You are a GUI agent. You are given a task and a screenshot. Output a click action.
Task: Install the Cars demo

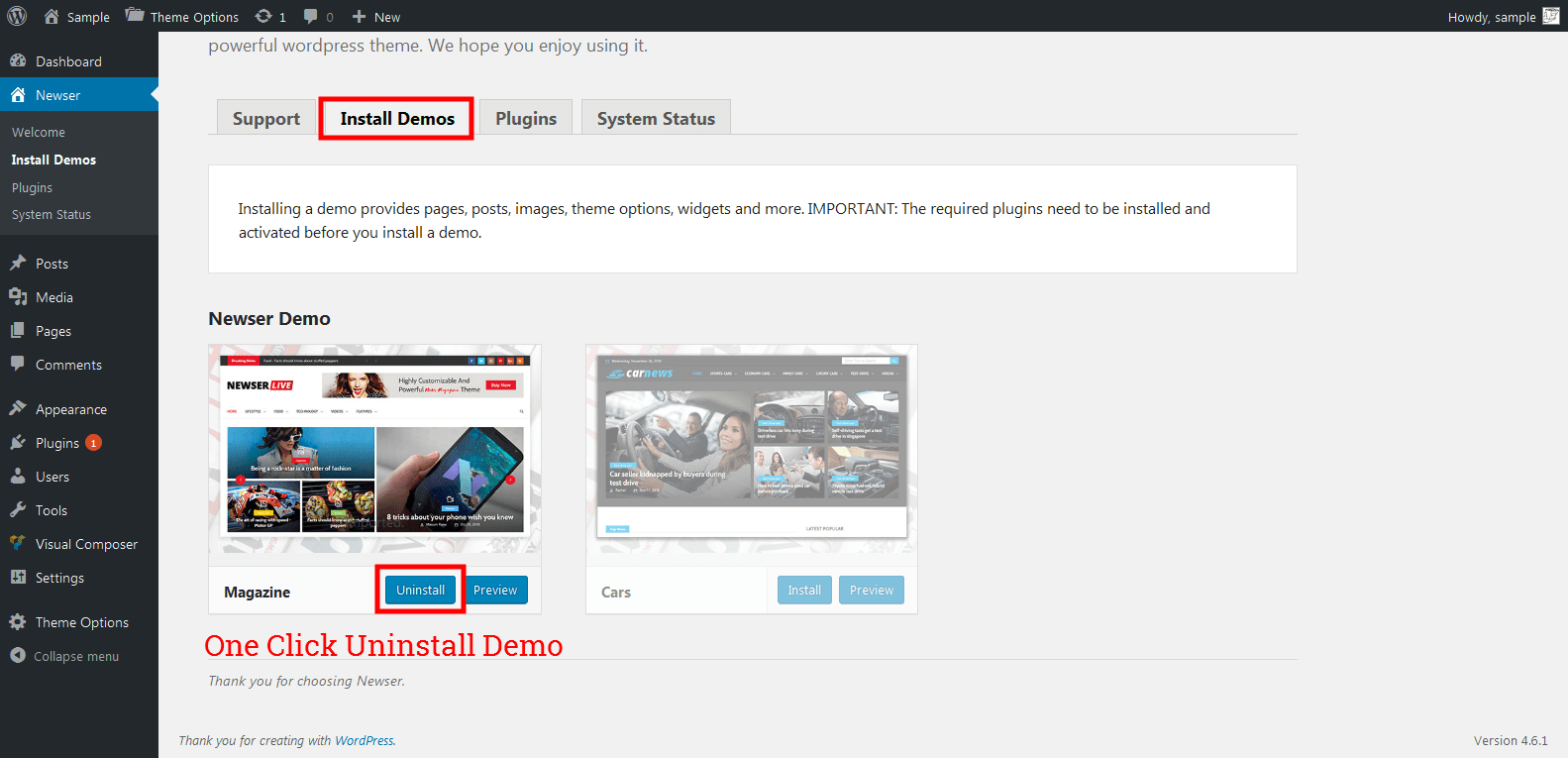[803, 590]
